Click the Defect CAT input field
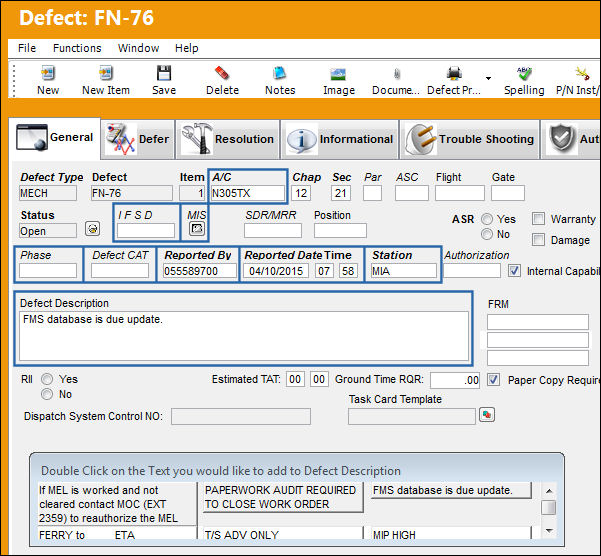The height and width of the screenshot is (556, 601). (x=120, y=271)
